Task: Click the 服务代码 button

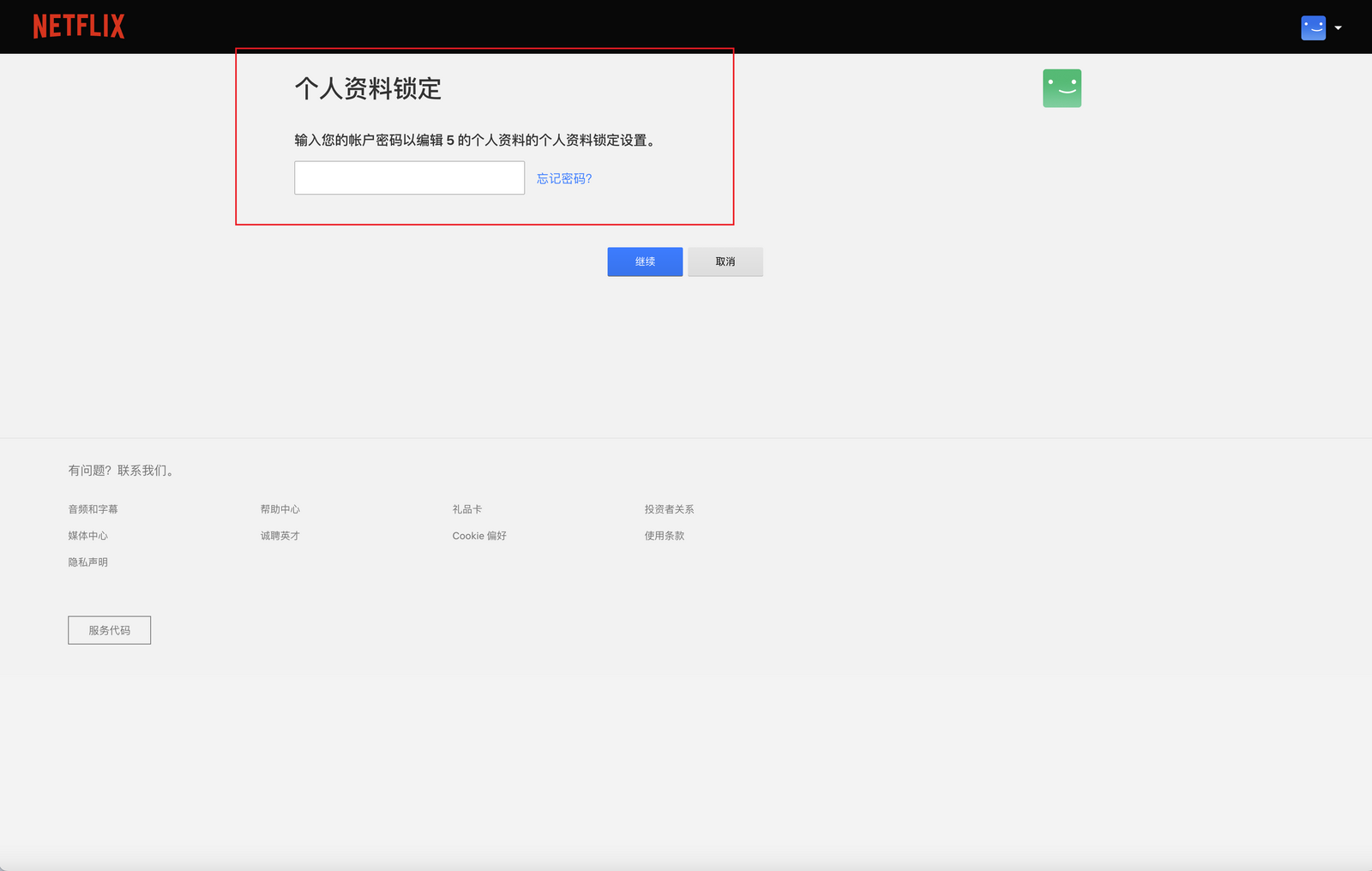Action: [110, 630]
